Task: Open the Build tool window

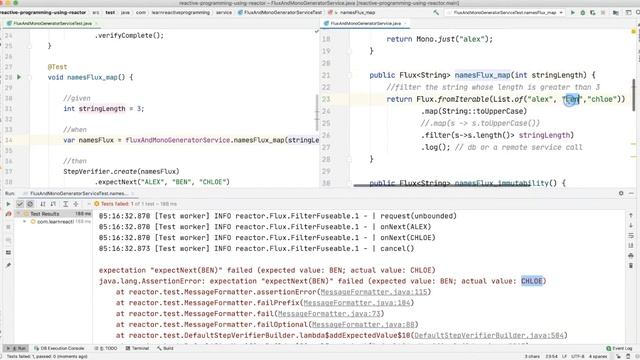Action: 165,348
